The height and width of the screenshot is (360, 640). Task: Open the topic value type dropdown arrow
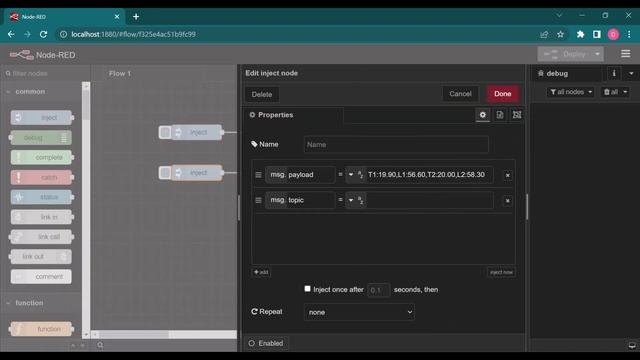point(351,200)
